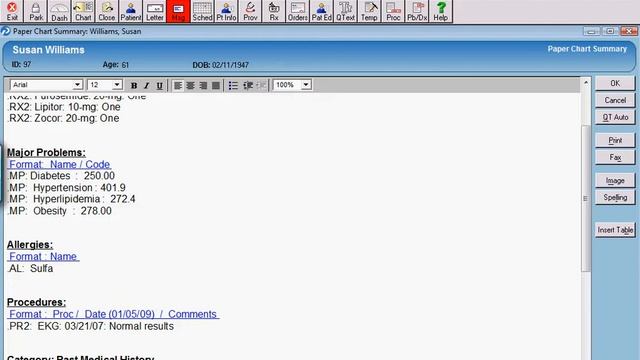Viewport: 640px width, 360px height.
Task: Click the Temp template icon
Action: [369, 11]
